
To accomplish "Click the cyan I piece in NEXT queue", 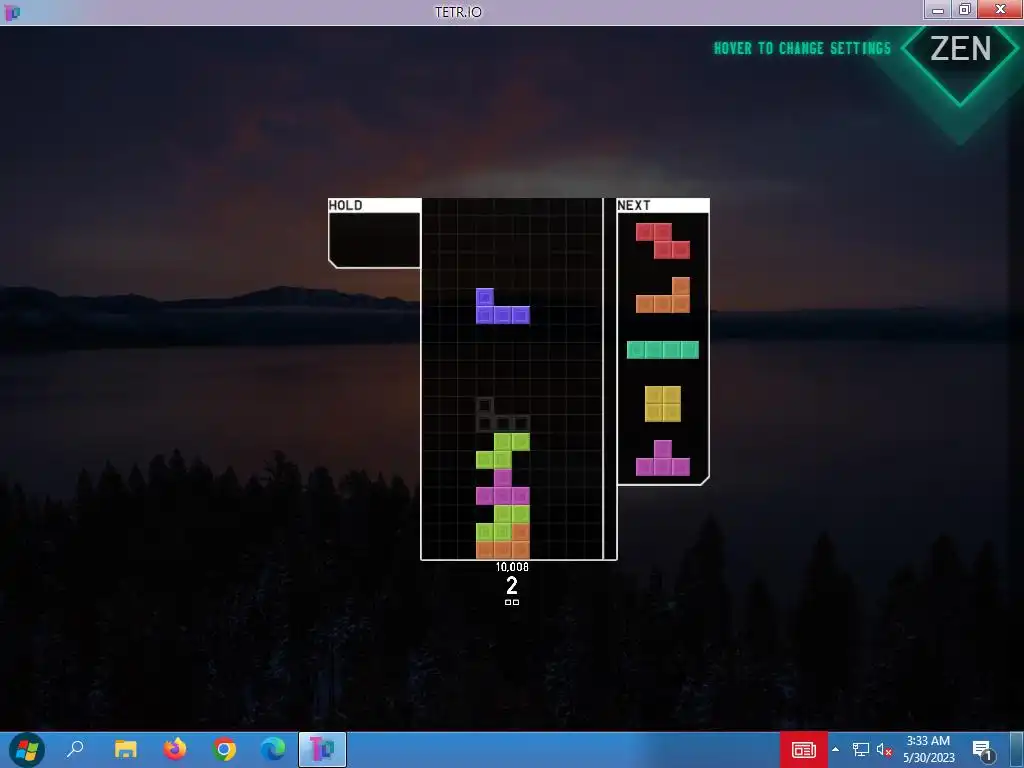I will coord(663,349).
